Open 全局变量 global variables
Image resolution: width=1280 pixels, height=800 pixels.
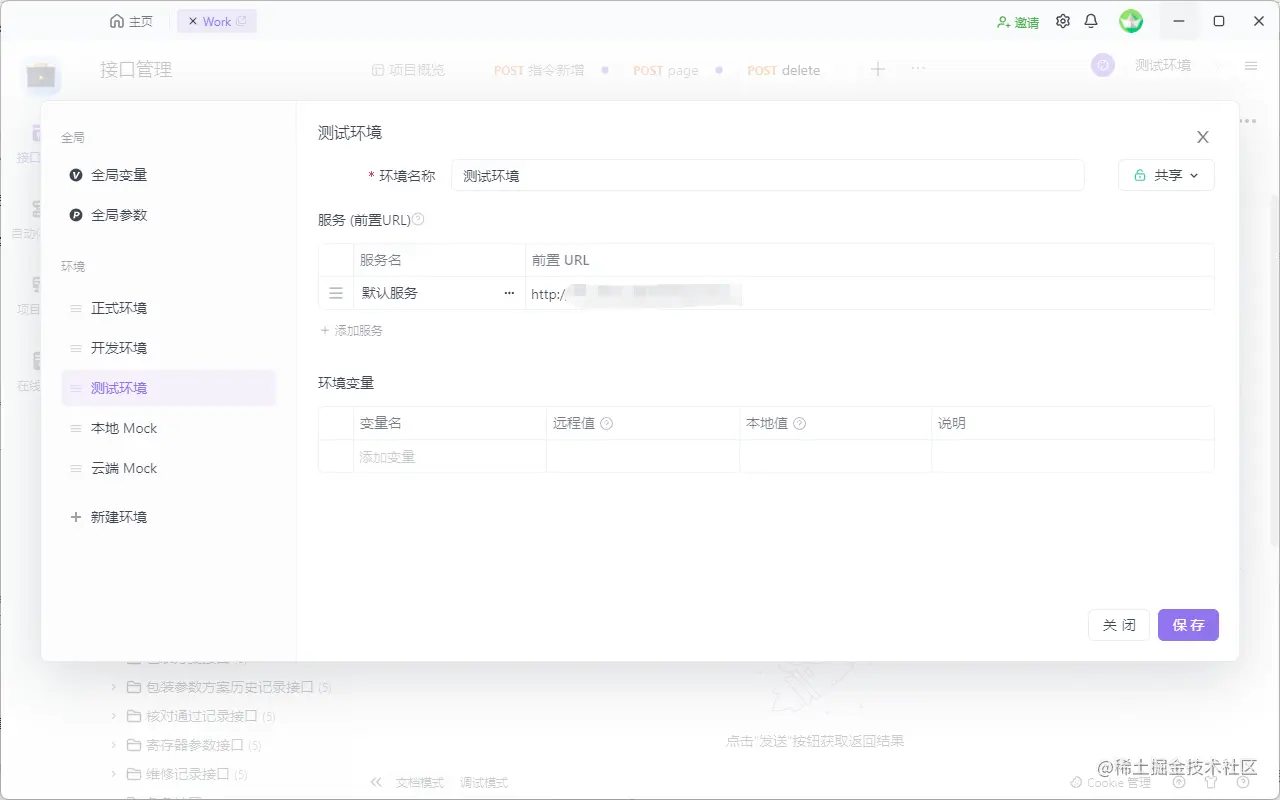click(119, 175)
